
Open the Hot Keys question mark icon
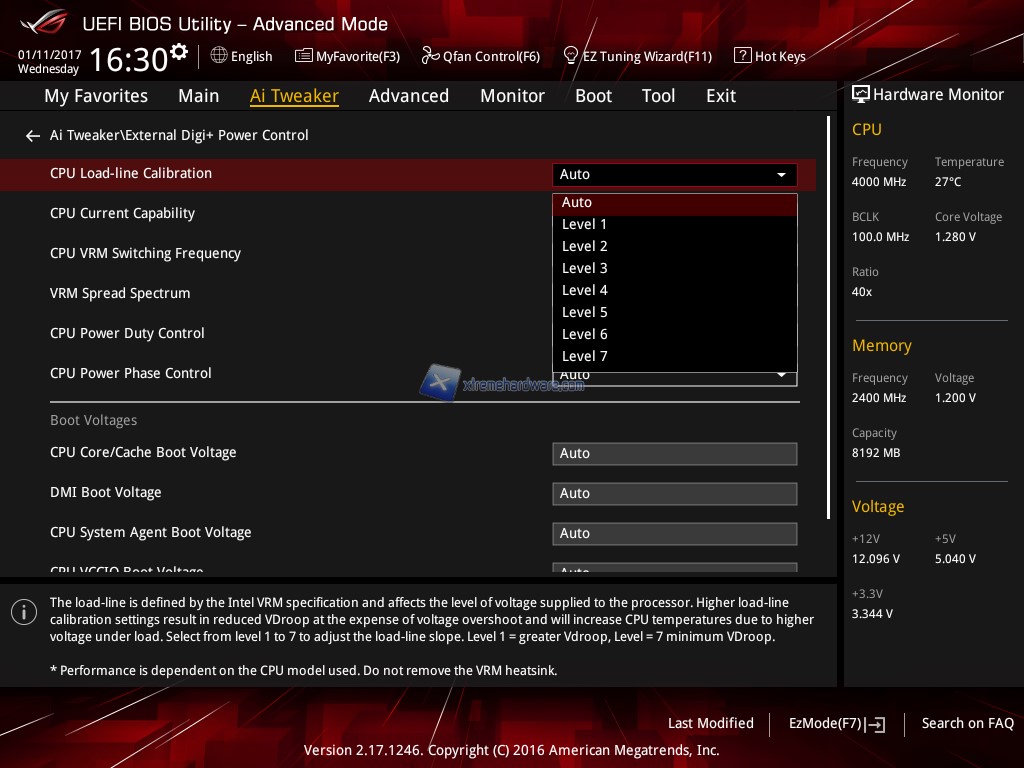click(742, 56)
